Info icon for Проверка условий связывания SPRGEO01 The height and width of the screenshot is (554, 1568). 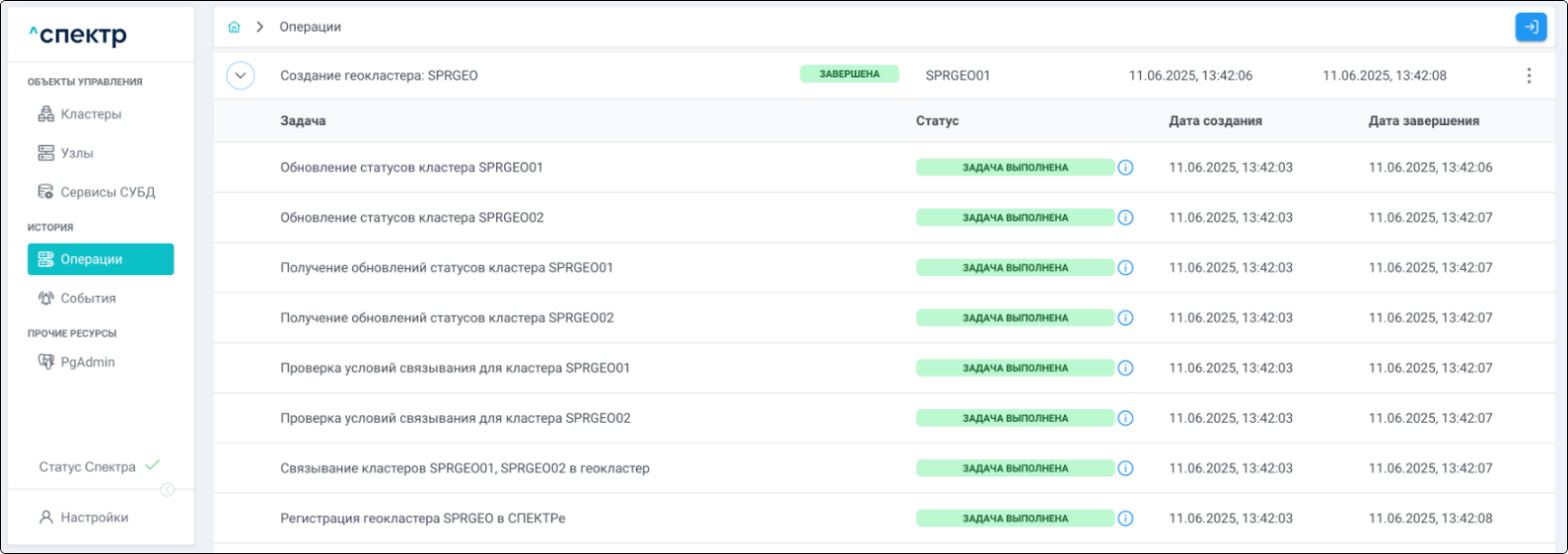1125,368
